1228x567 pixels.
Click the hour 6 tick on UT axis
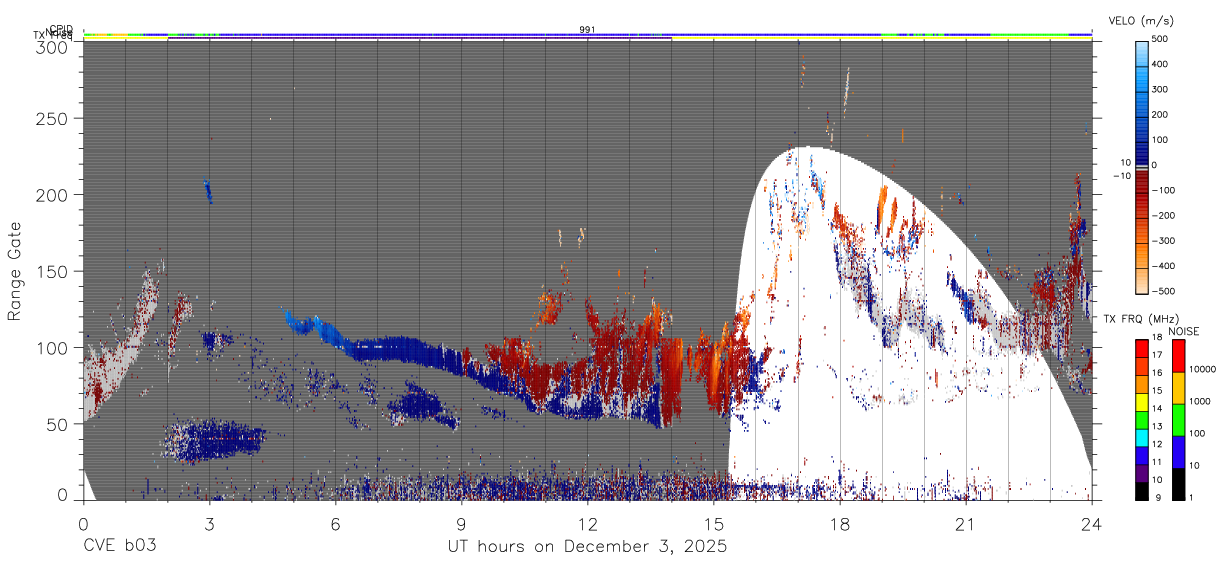point(335,524)
